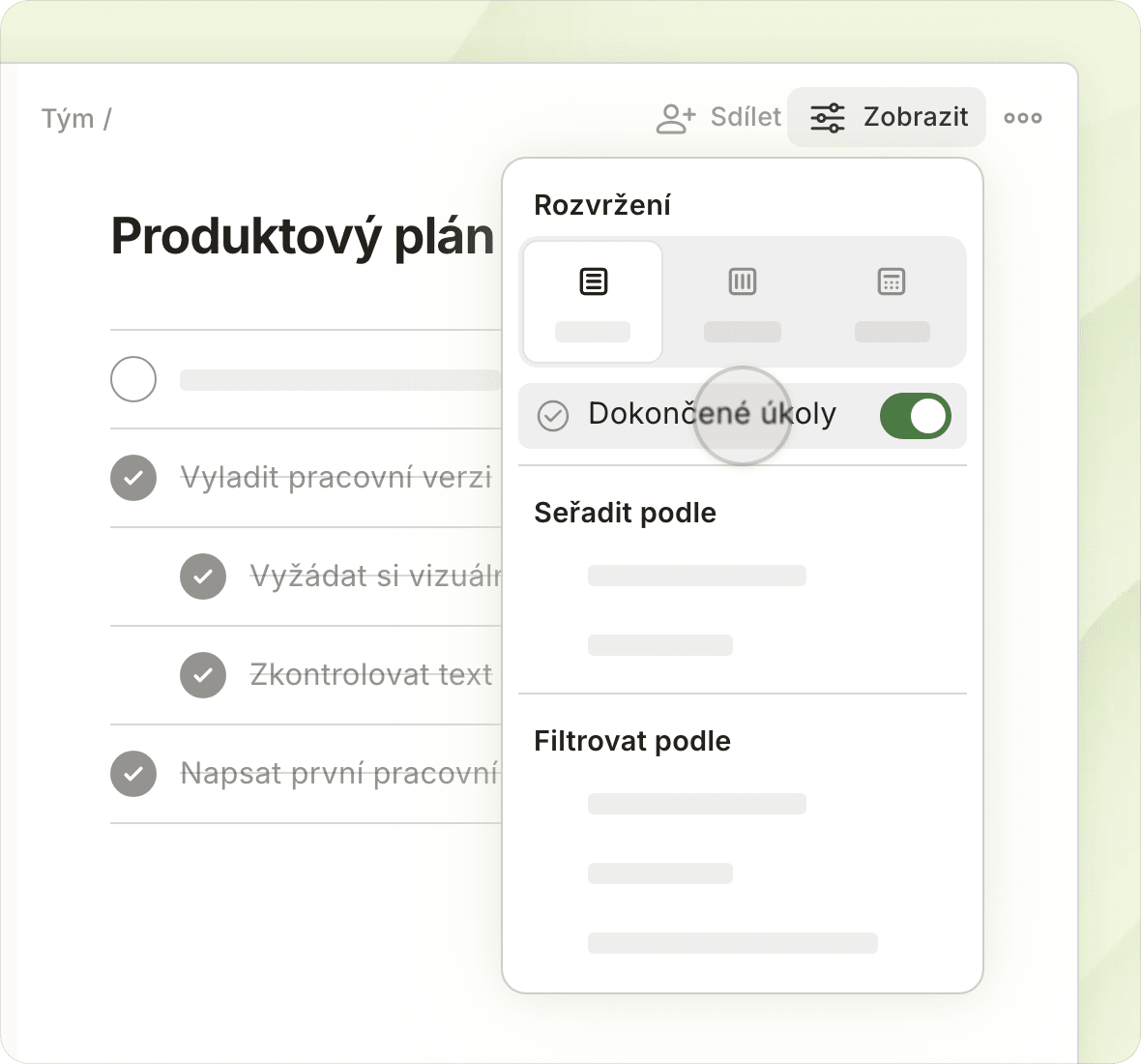Select the list layout icon

[593, 281]
